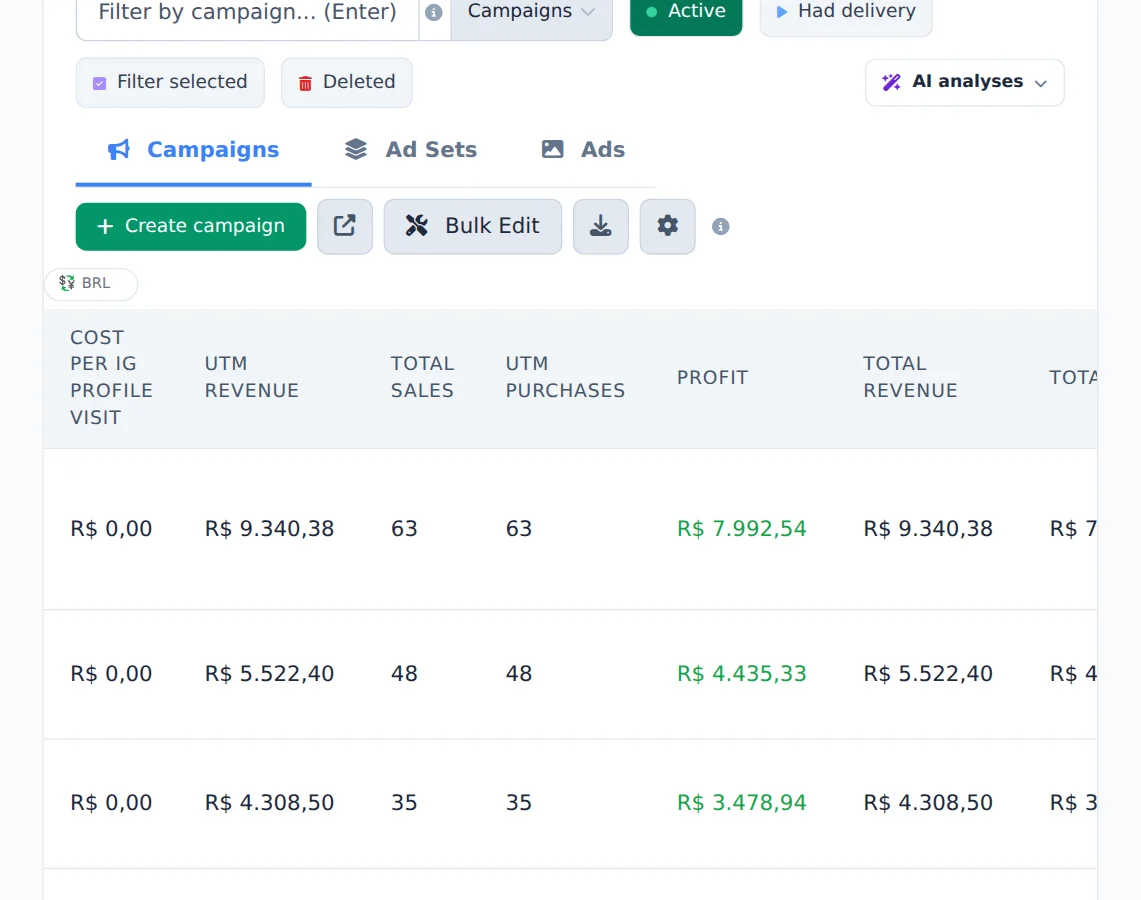Open the gear settings button
Image resolution: width=1141 pixels, height=900 pixels.
point(667,226)
